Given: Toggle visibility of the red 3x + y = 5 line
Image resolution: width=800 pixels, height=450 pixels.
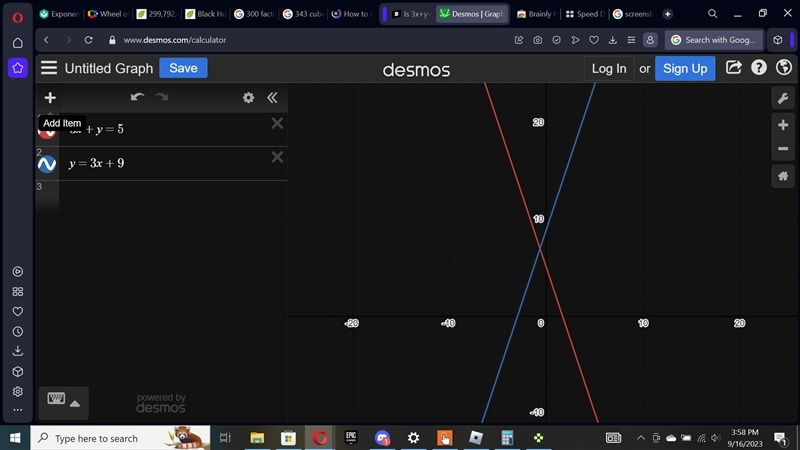Looking at the screenshot, I should point(47,133).
